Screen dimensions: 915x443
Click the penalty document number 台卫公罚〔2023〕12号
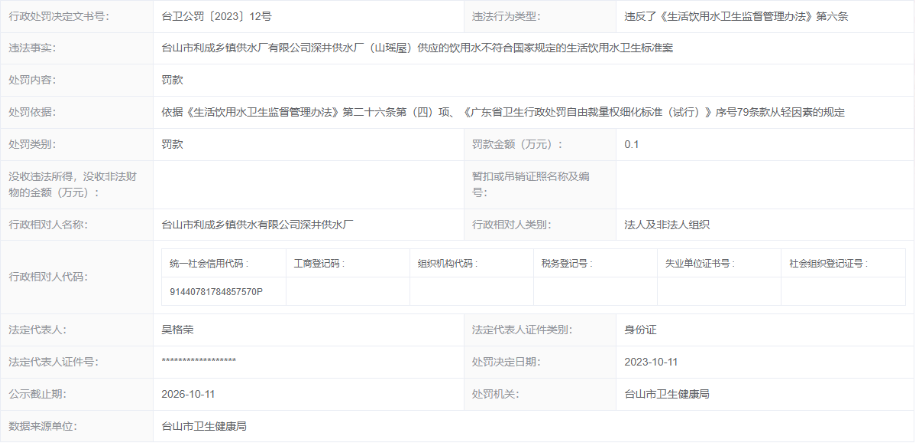tap(216, 17)
